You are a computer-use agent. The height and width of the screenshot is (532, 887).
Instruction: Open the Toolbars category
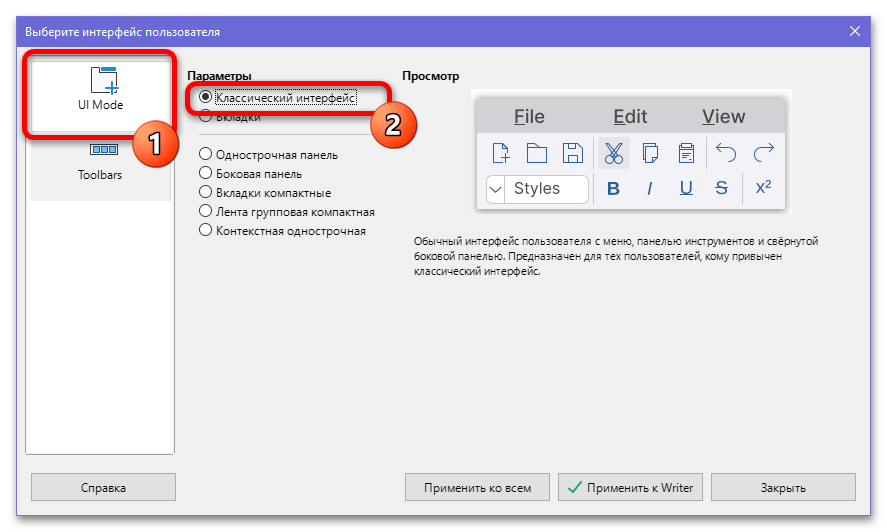pyautogui.click(x=100, y=165)
